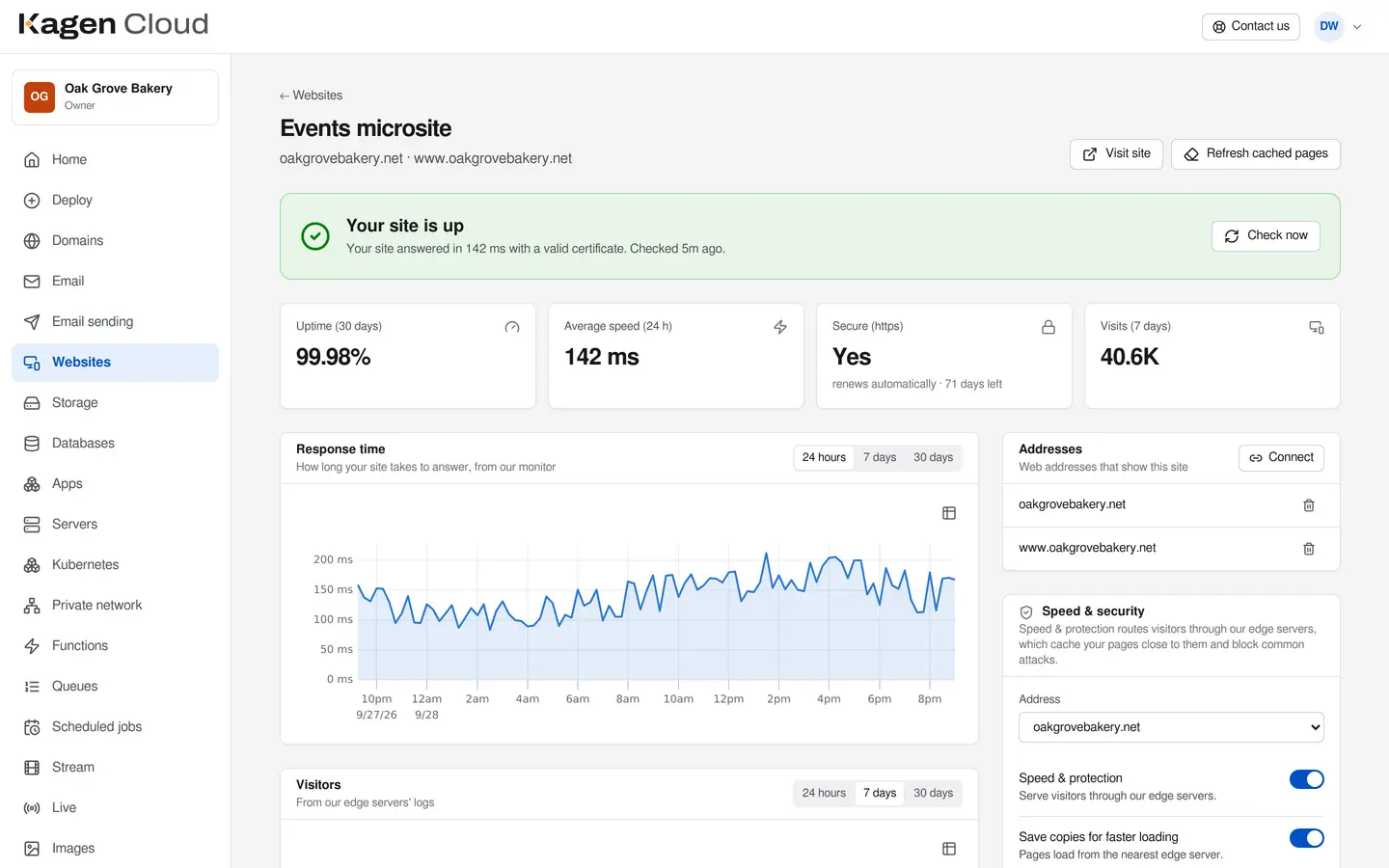Show Response time chart as table
This screenshot has width=1389, height=868.
pos(949,513)
